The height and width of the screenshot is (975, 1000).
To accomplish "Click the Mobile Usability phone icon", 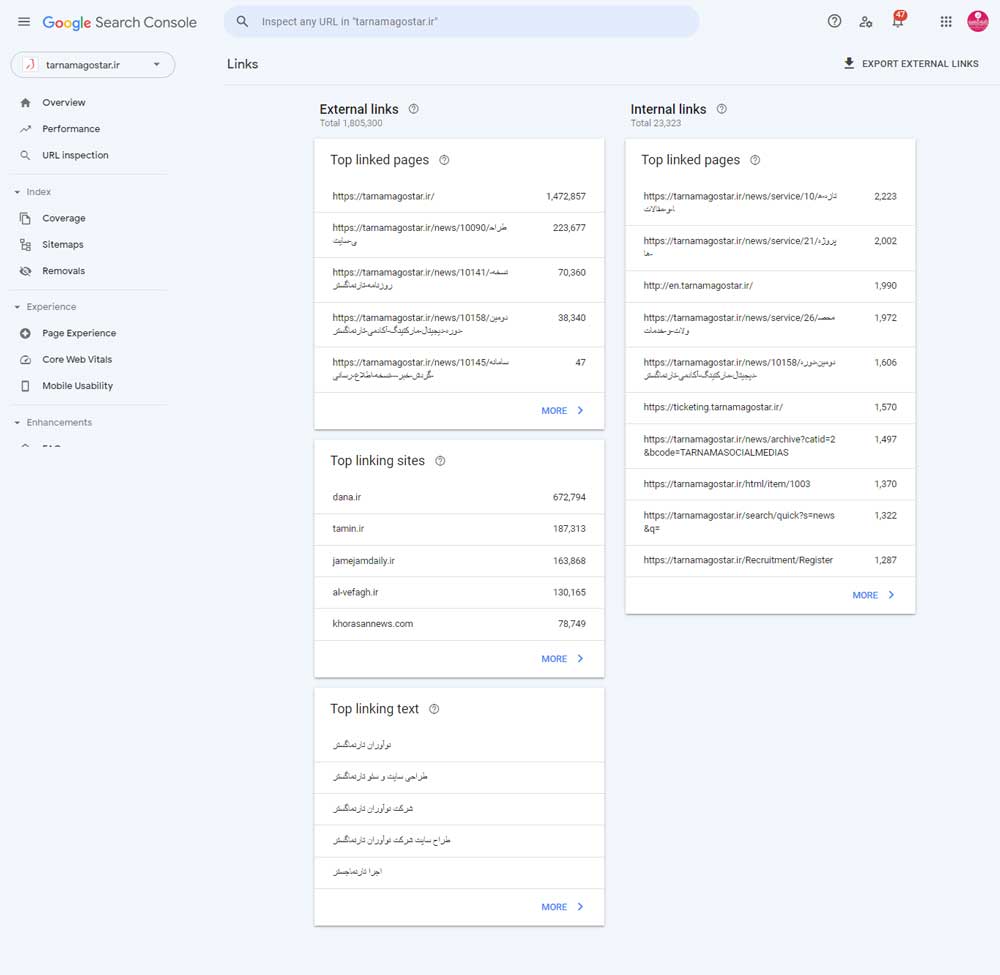I will (26, 386).
